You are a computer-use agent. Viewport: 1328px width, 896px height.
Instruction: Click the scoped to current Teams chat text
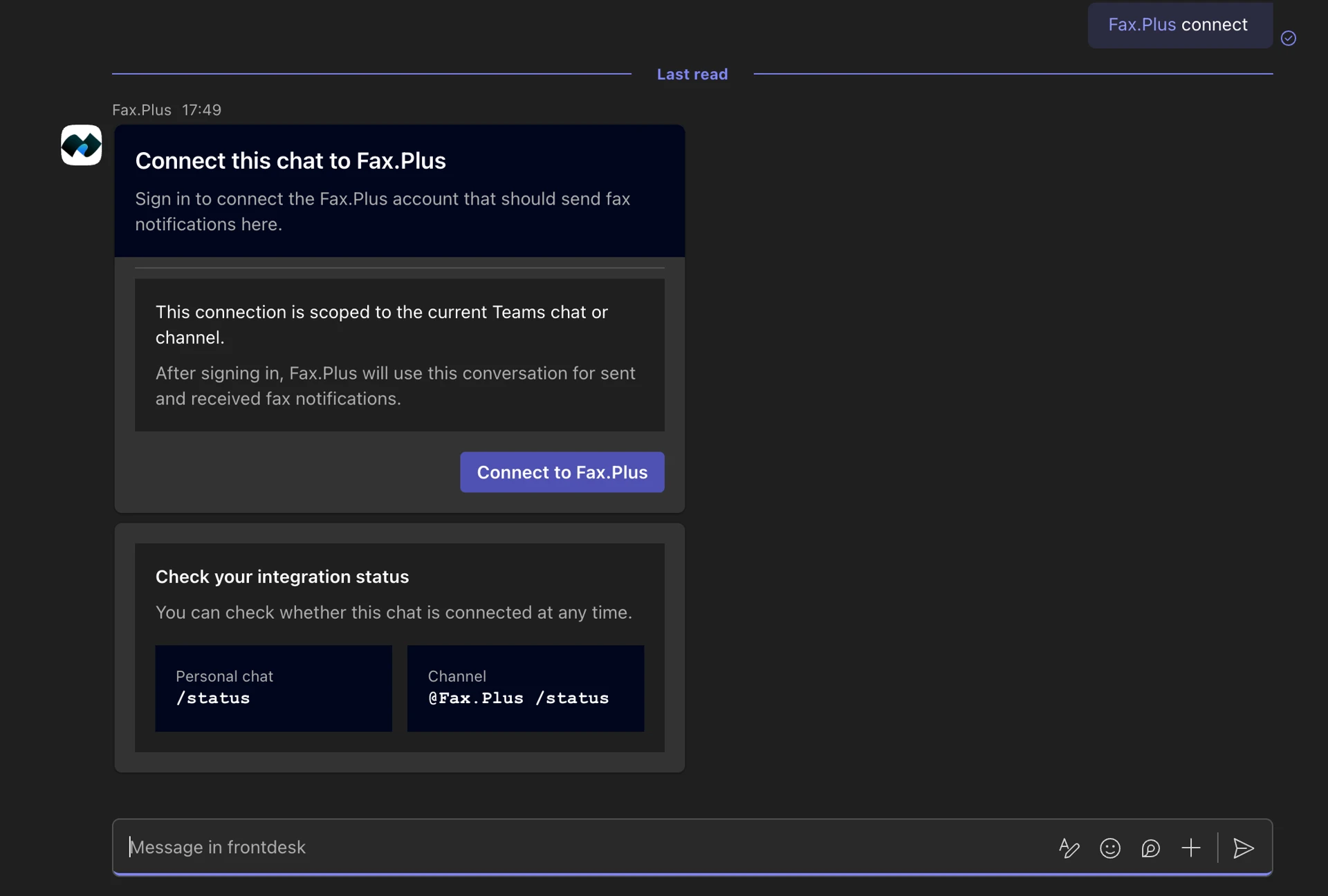pos(382,325)
